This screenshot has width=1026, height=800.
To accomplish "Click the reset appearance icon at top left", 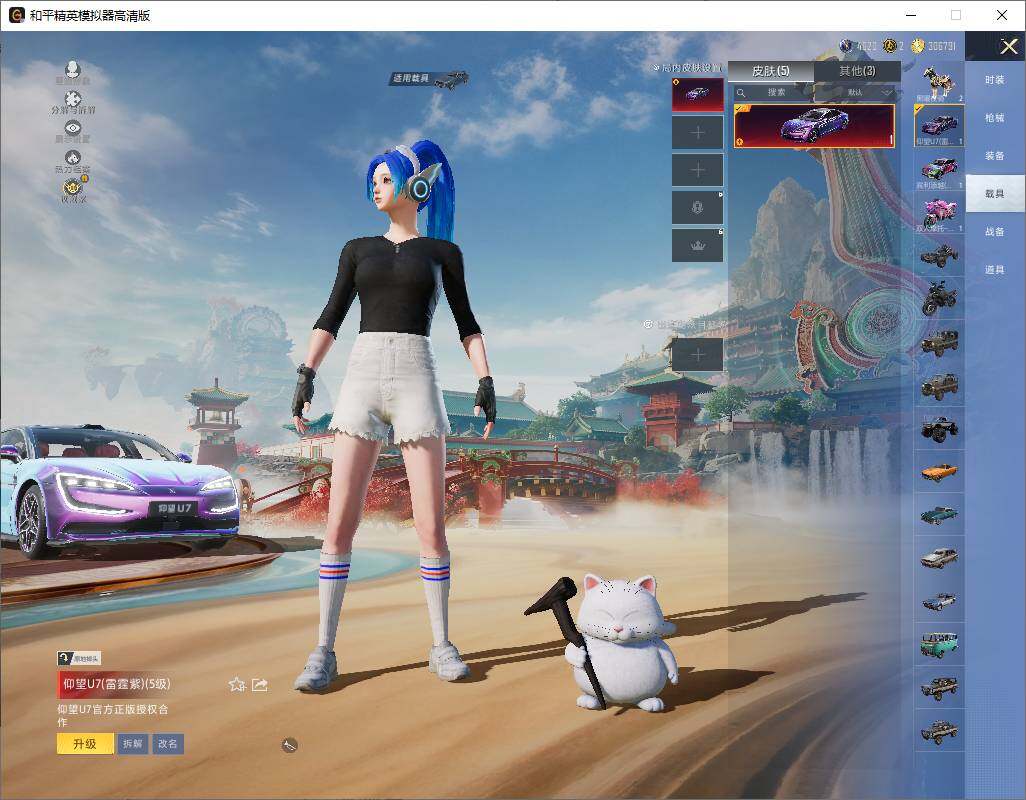I will 73,69.
